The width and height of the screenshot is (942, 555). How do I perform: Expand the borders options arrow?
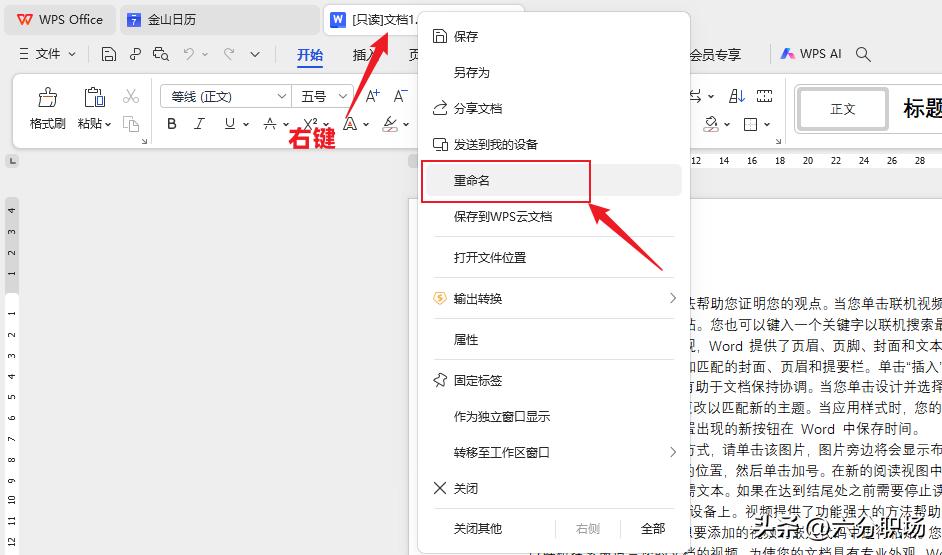coord(767,125)
